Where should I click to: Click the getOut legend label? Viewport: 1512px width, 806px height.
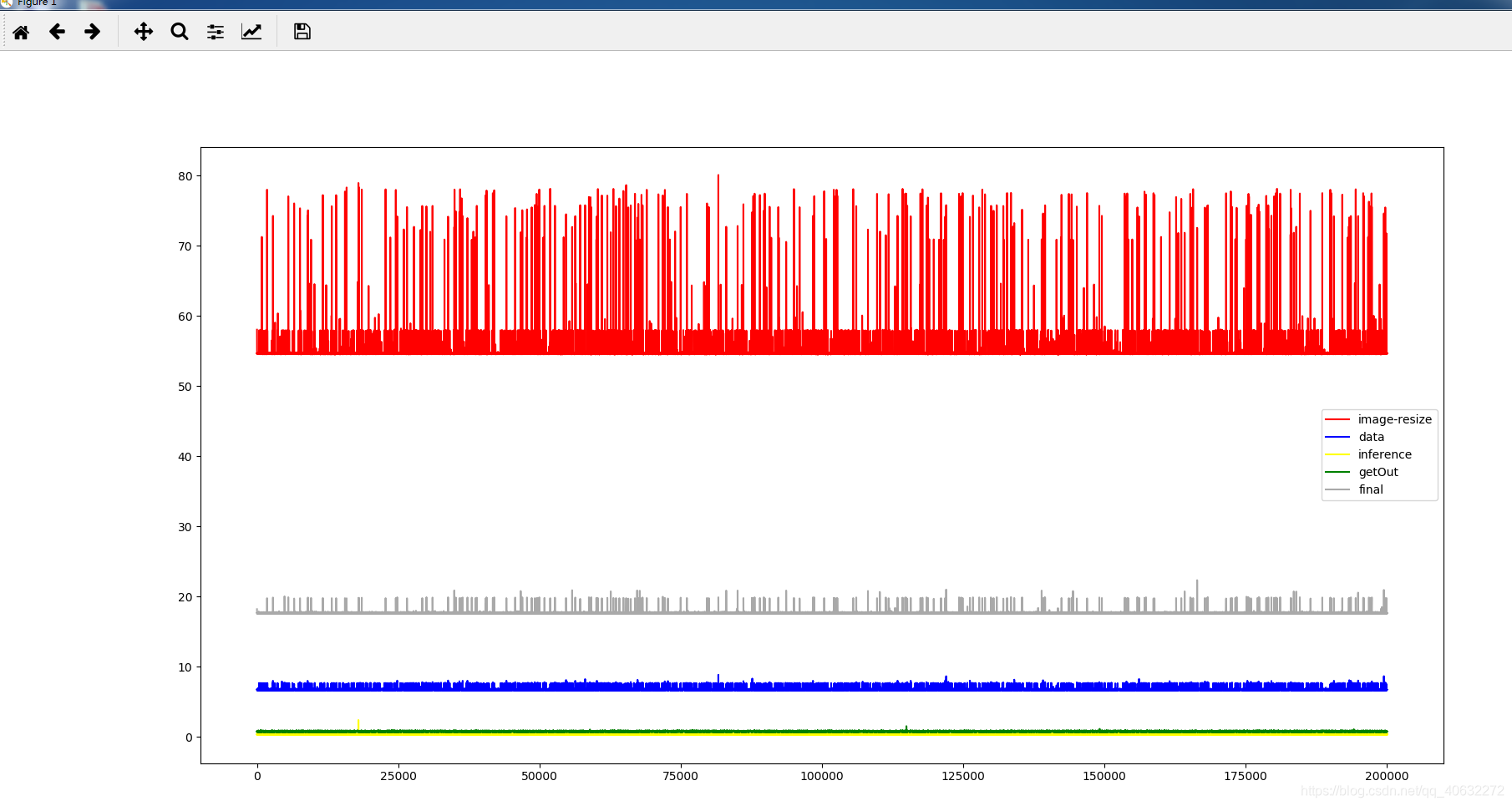pos(1378,472)
